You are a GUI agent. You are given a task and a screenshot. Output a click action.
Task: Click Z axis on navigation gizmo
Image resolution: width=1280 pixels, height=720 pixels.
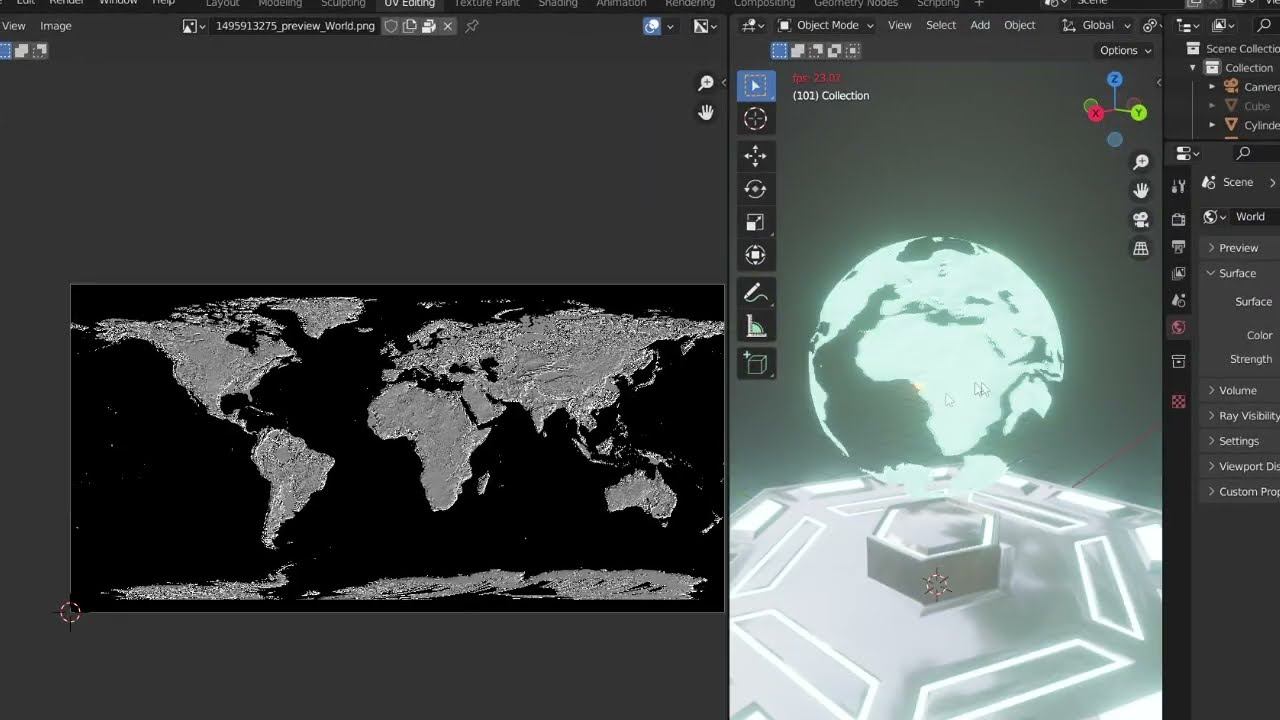1115,79
